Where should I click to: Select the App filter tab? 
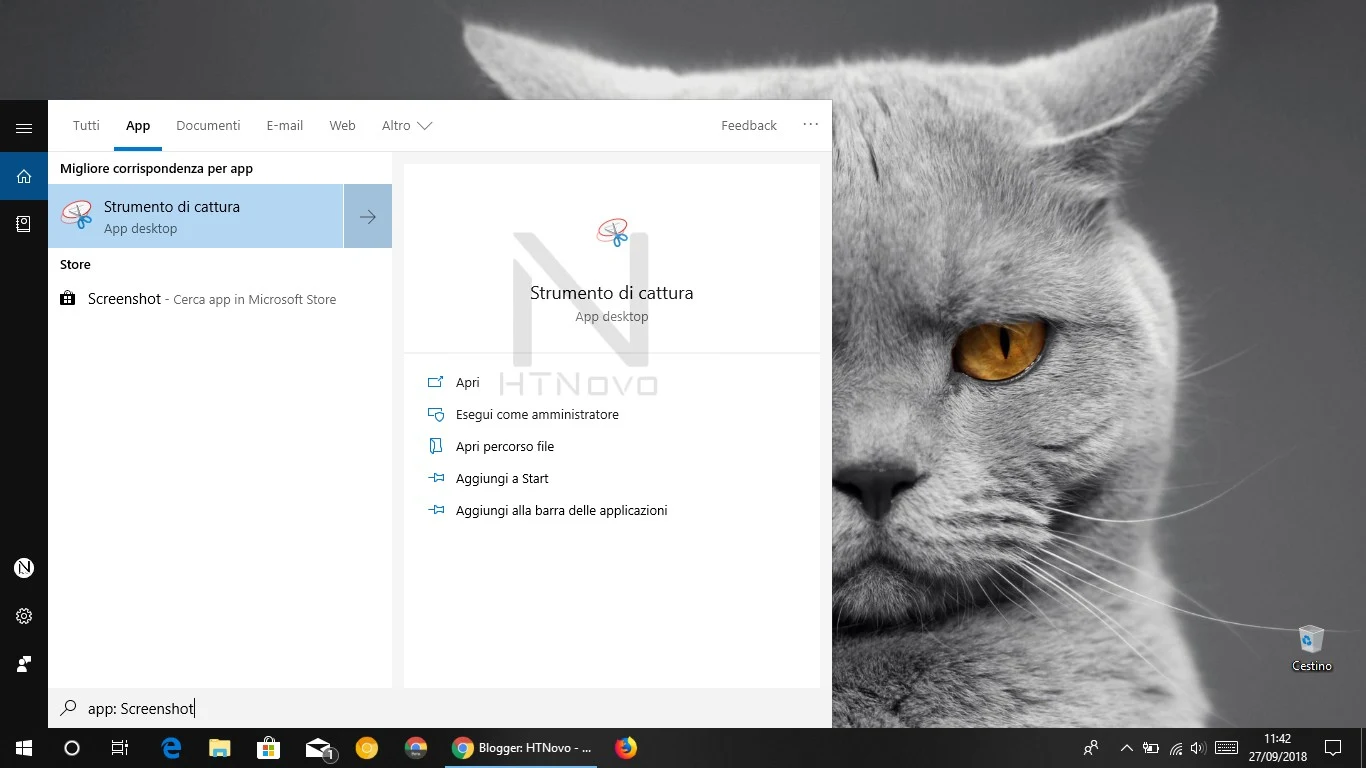click(x=138, y=125)
